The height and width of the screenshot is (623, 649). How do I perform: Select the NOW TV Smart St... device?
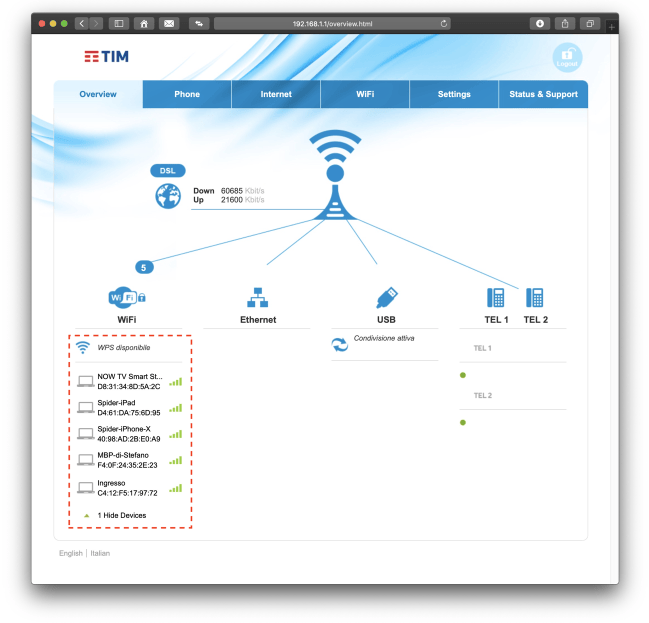(x=130, y=381)
